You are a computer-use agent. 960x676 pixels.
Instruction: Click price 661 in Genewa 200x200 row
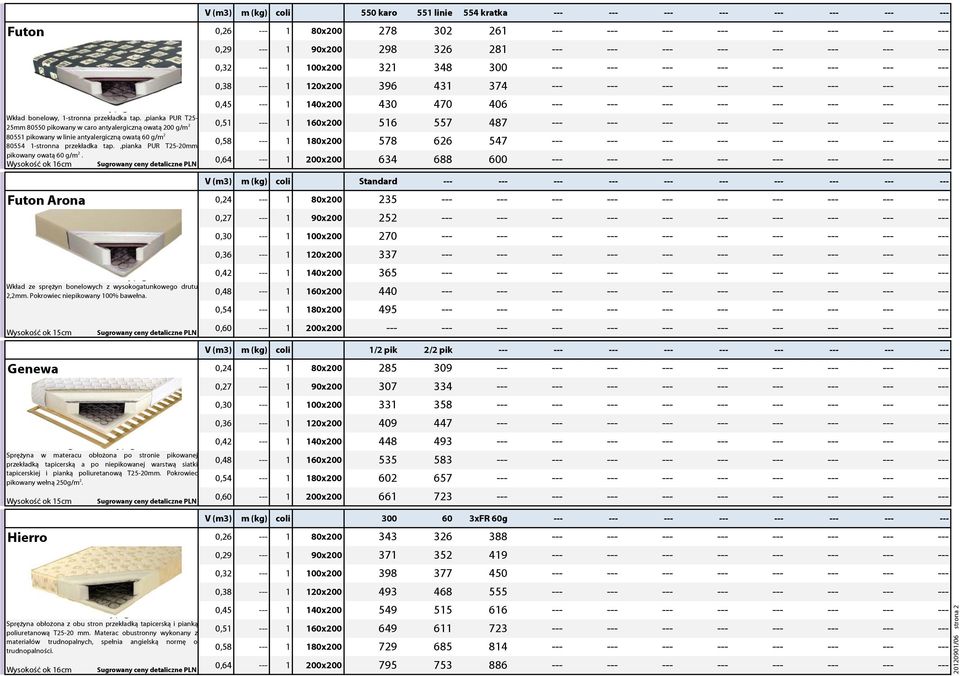coord(388,497)
